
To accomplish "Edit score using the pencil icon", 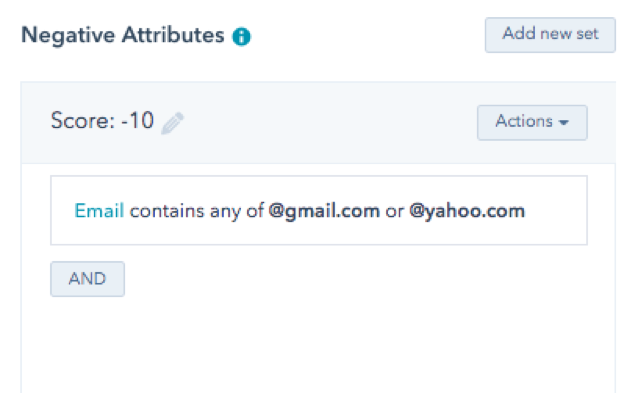I will pyautogui.click(x=172, y=123).
